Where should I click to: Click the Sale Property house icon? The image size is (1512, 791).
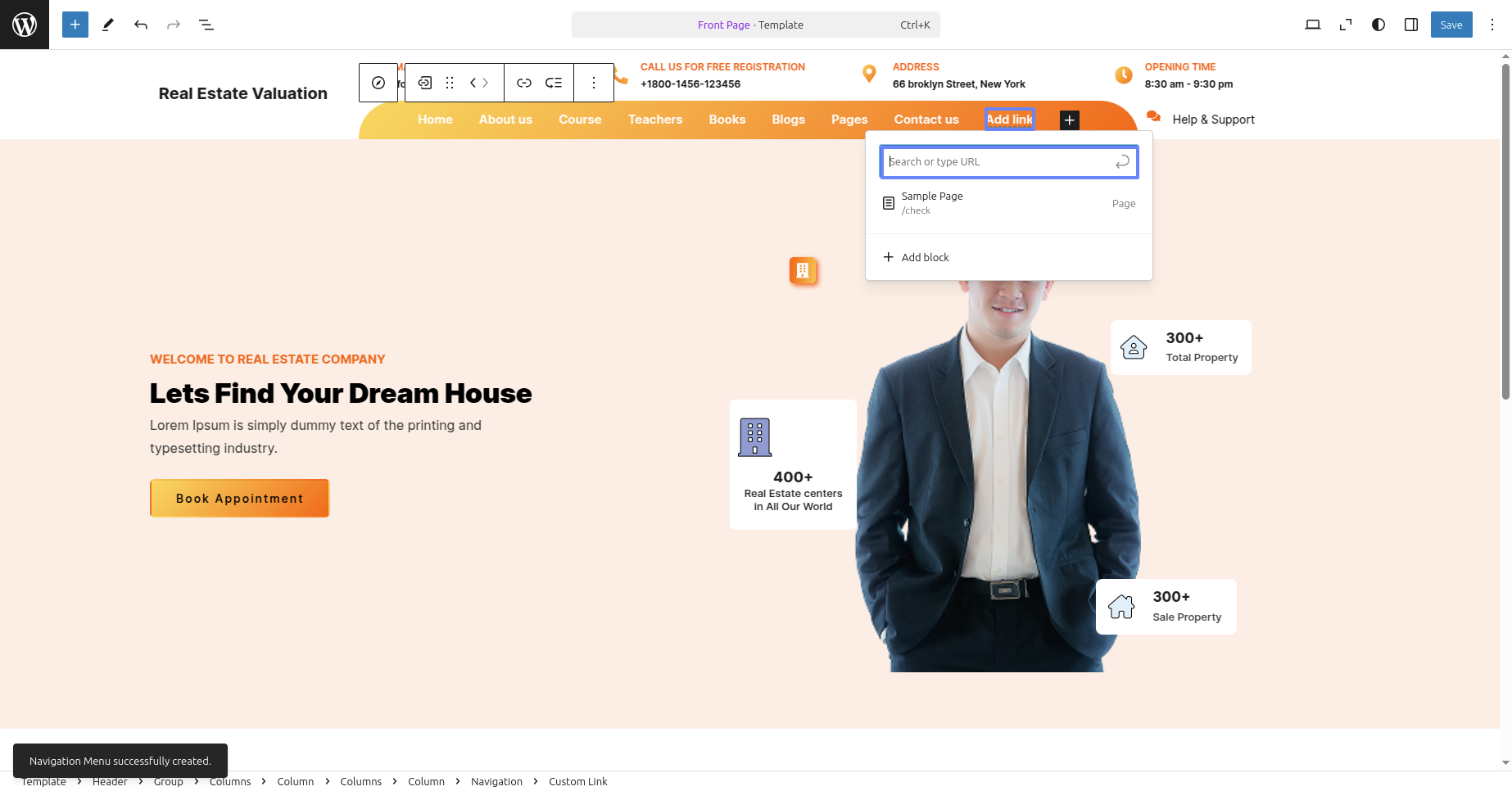(1121, 607)
